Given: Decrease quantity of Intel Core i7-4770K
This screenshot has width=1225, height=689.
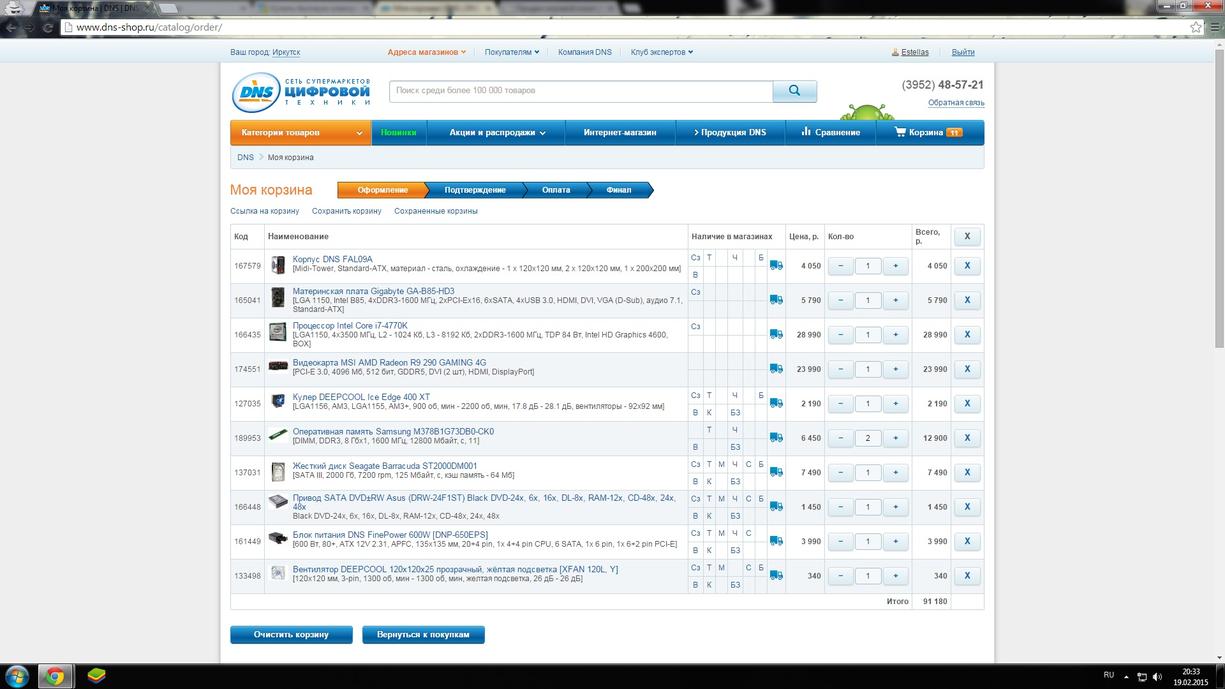Looking at the screenshot, I should pyautogui.click(x=840, y=335).
